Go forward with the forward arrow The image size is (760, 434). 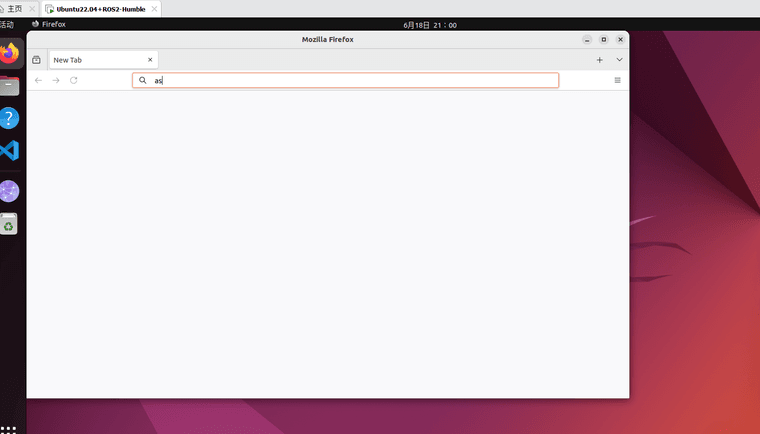[56, 80]
